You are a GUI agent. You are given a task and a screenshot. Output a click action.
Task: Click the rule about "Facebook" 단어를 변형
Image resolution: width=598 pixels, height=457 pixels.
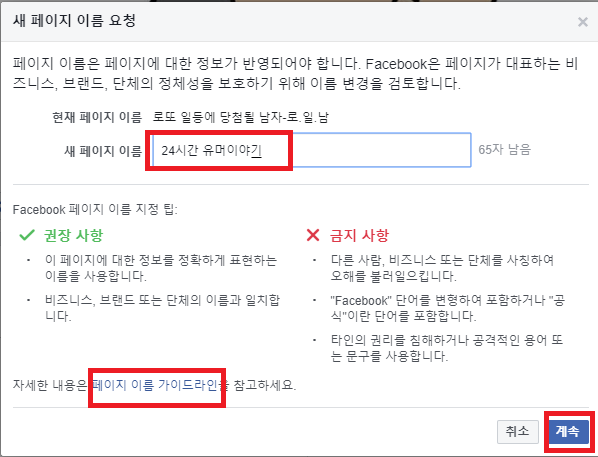tap(447, 308)
